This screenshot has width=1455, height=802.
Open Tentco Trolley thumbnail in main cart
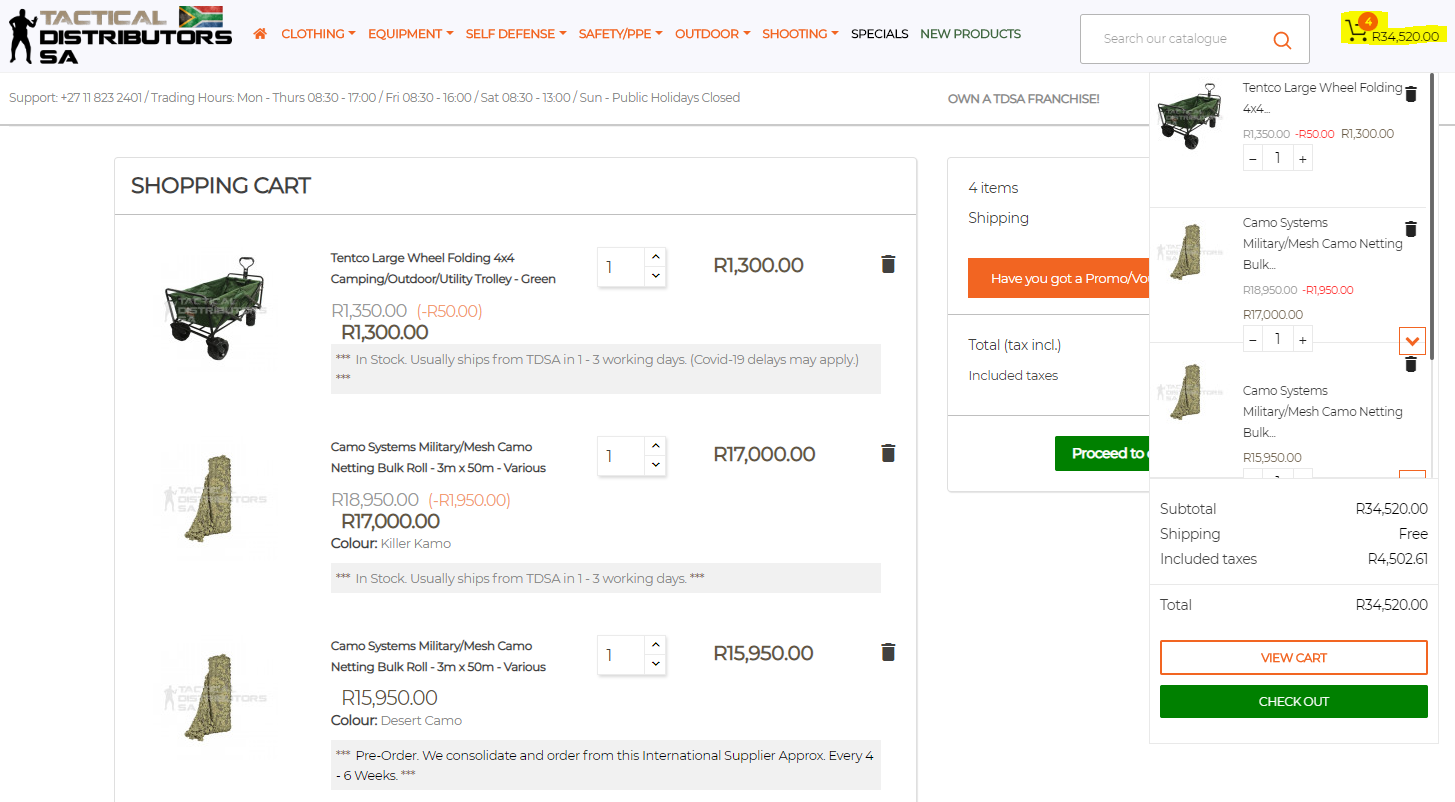[x=215, y=307]
